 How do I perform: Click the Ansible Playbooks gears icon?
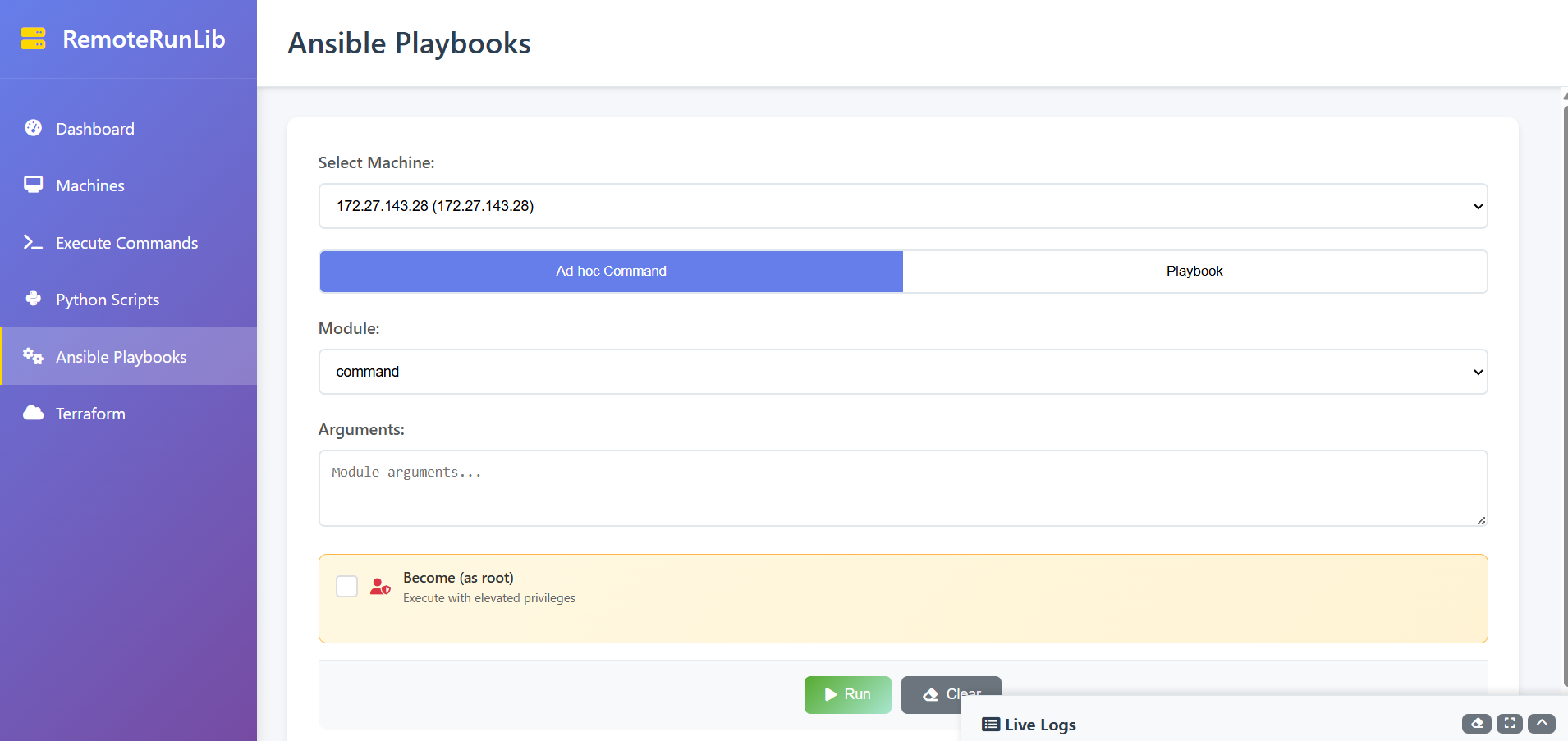(x=33, y=356)
